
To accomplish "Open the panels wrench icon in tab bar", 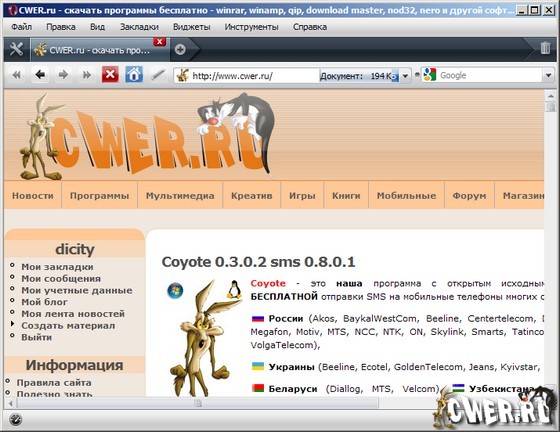I will [16, 49].
